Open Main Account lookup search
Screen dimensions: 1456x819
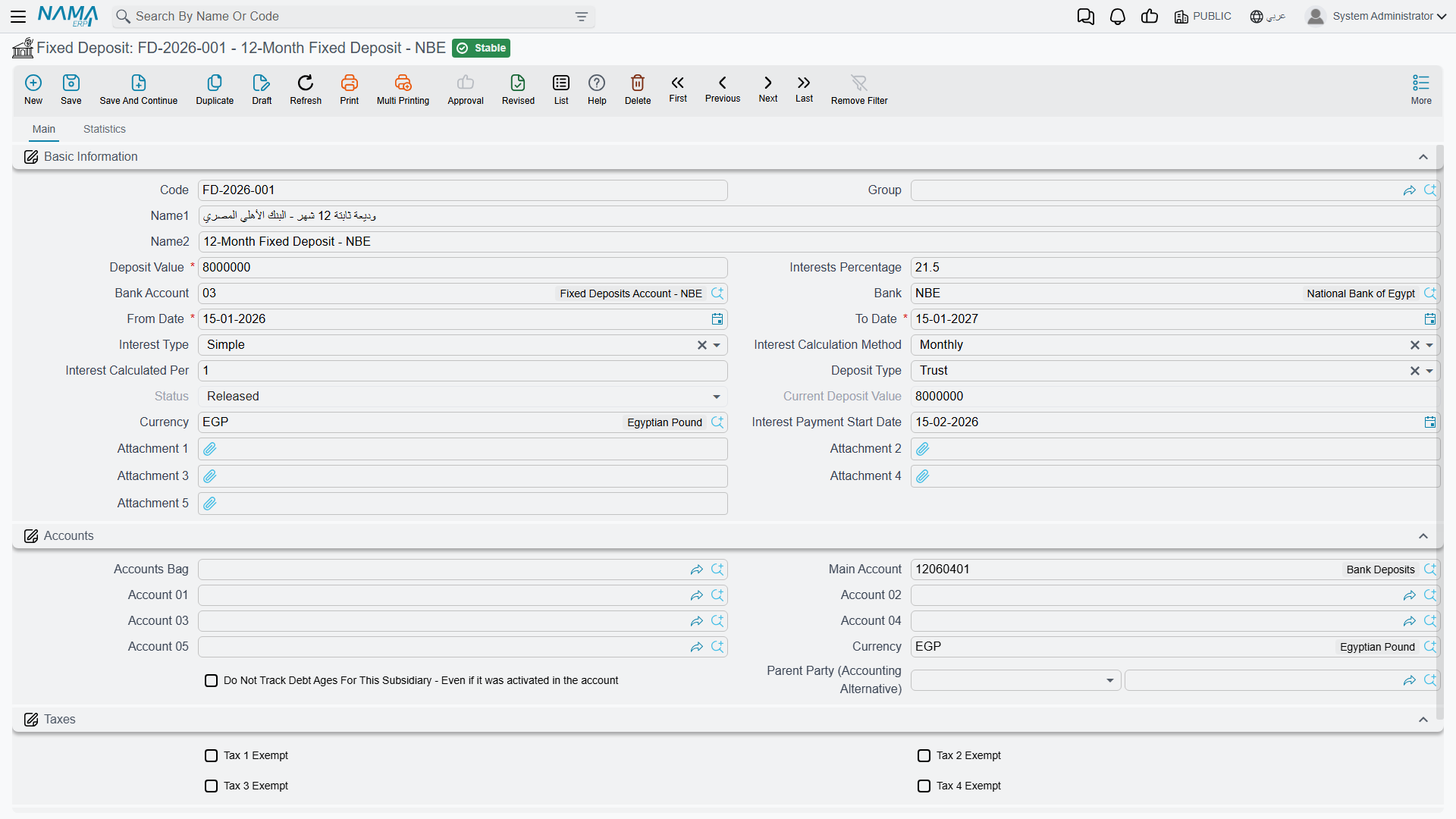pyautogui.click(x=1430, y=570)
